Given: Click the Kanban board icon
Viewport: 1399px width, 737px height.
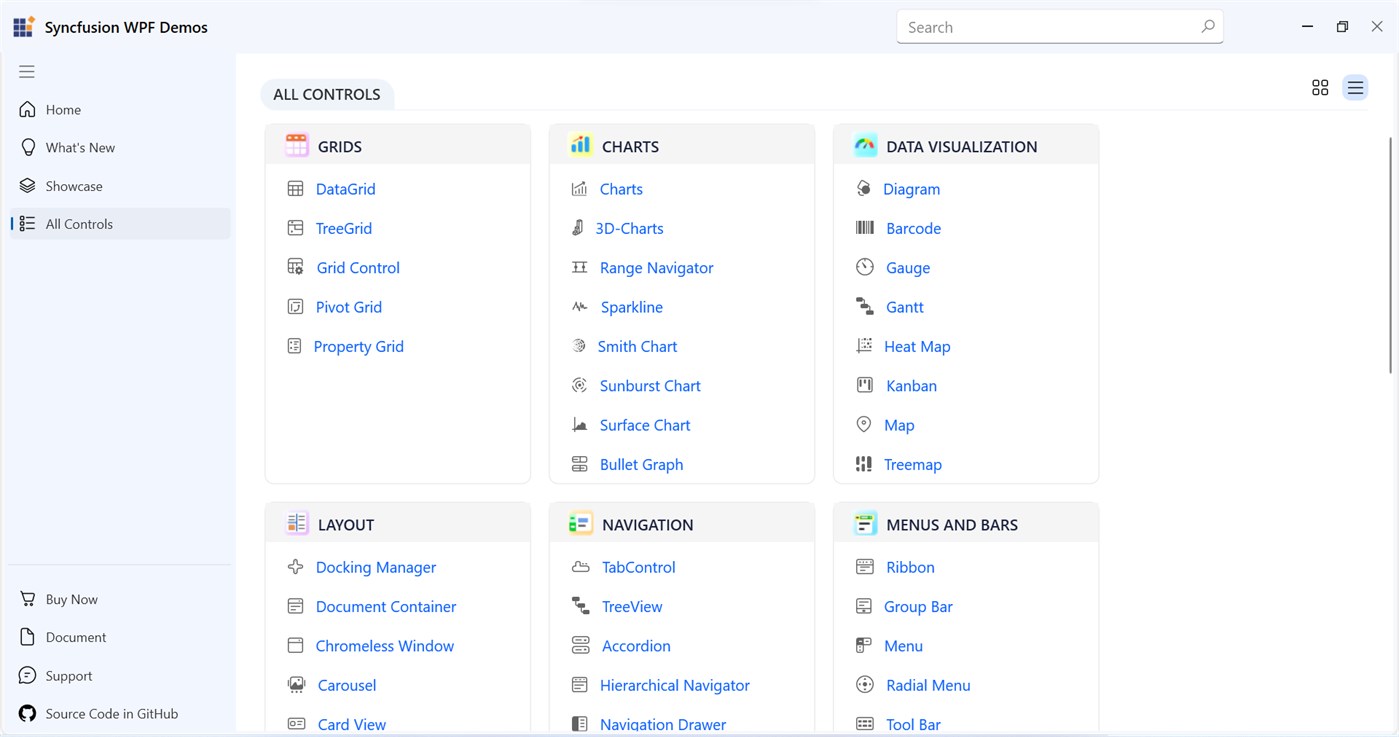Looking at the screenshot, I should [x=865, y=385].
